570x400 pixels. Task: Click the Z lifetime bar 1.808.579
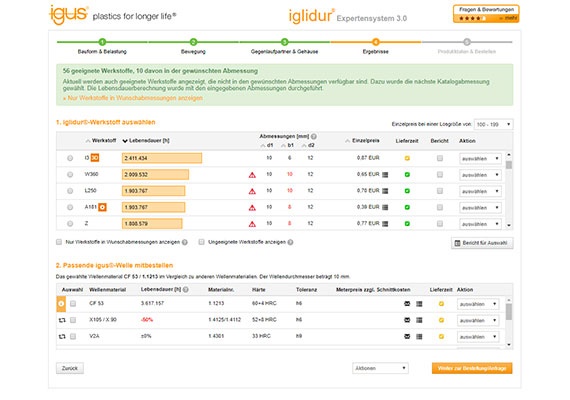[x=152, y=224]
